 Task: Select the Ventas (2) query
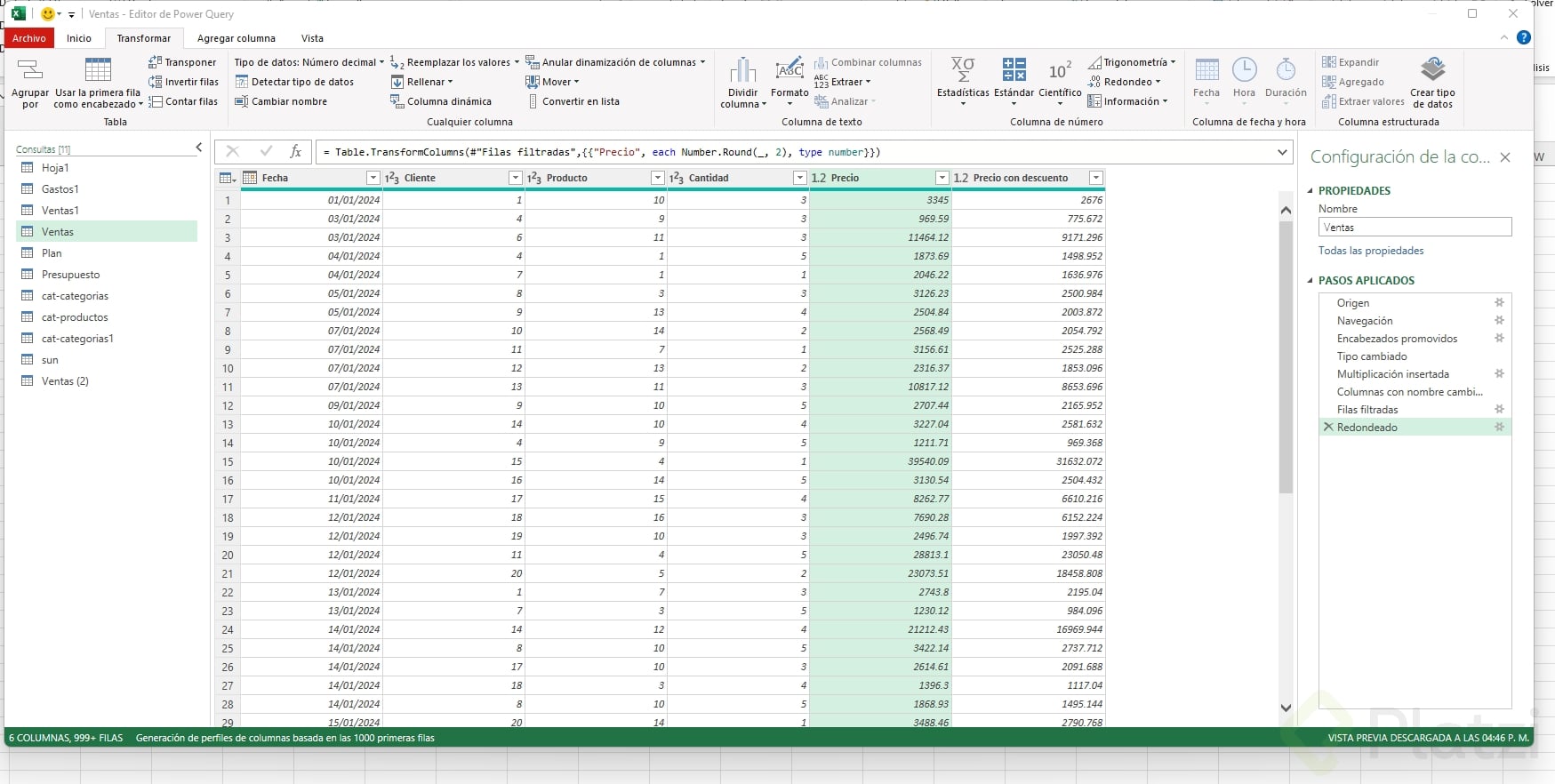[107, 381]
